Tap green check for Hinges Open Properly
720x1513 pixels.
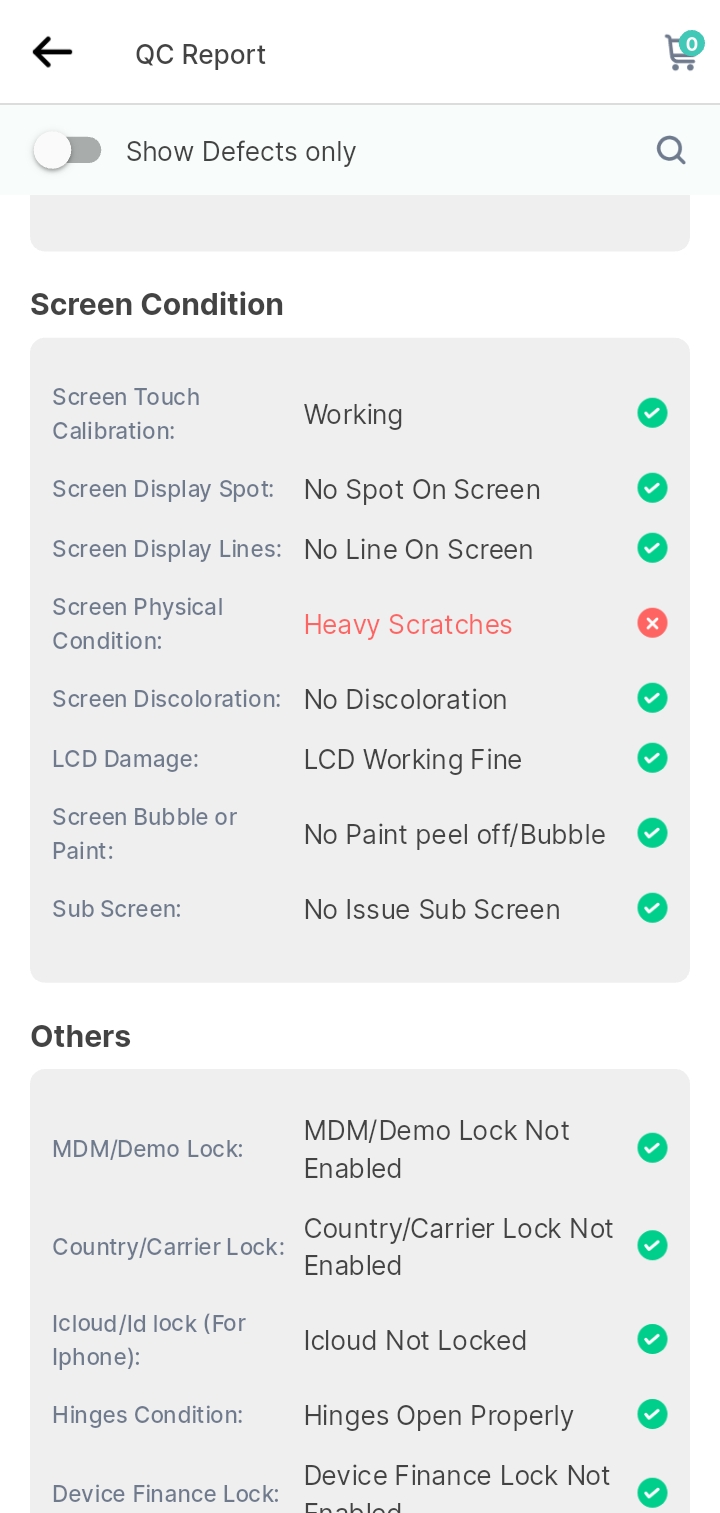pos(652,1414)
